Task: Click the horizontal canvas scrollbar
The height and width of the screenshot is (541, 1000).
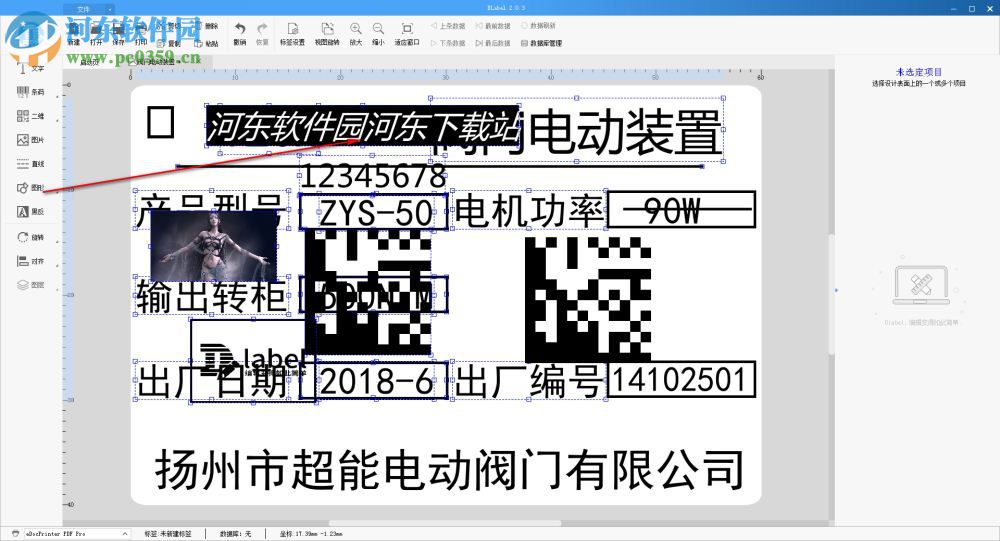Action: 445,523
